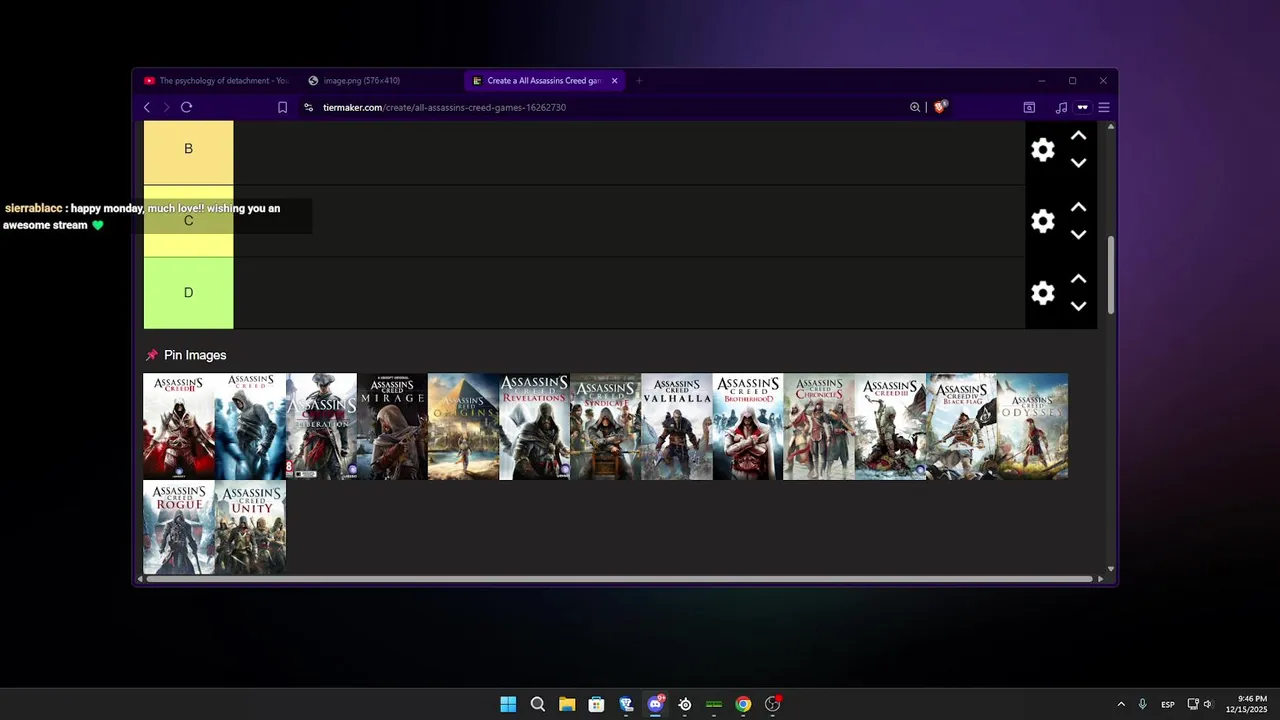Move tier B up with arrow
Image resolution: width=1280 pixels, height=720 pixels.
[x=1078, y=135]
